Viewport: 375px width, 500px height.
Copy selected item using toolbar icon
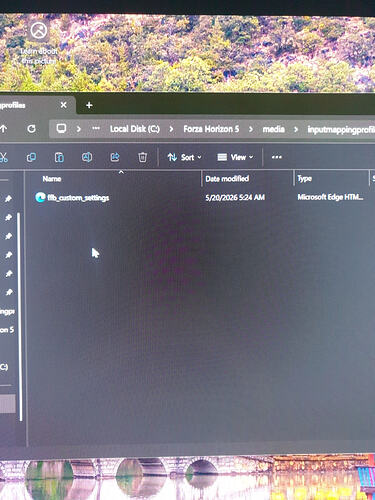31,157
